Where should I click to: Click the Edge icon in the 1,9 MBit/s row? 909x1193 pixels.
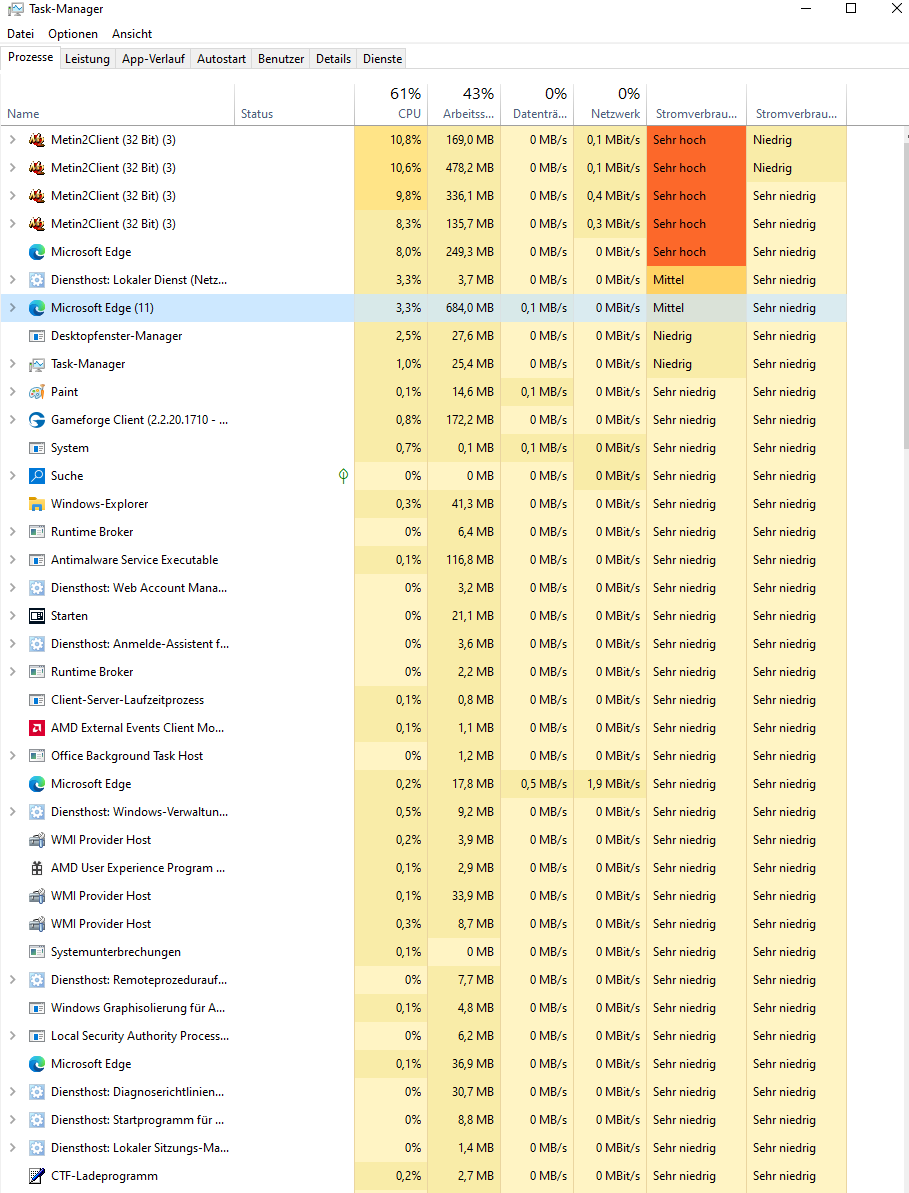pyautogui.click(x=37, y=784)
